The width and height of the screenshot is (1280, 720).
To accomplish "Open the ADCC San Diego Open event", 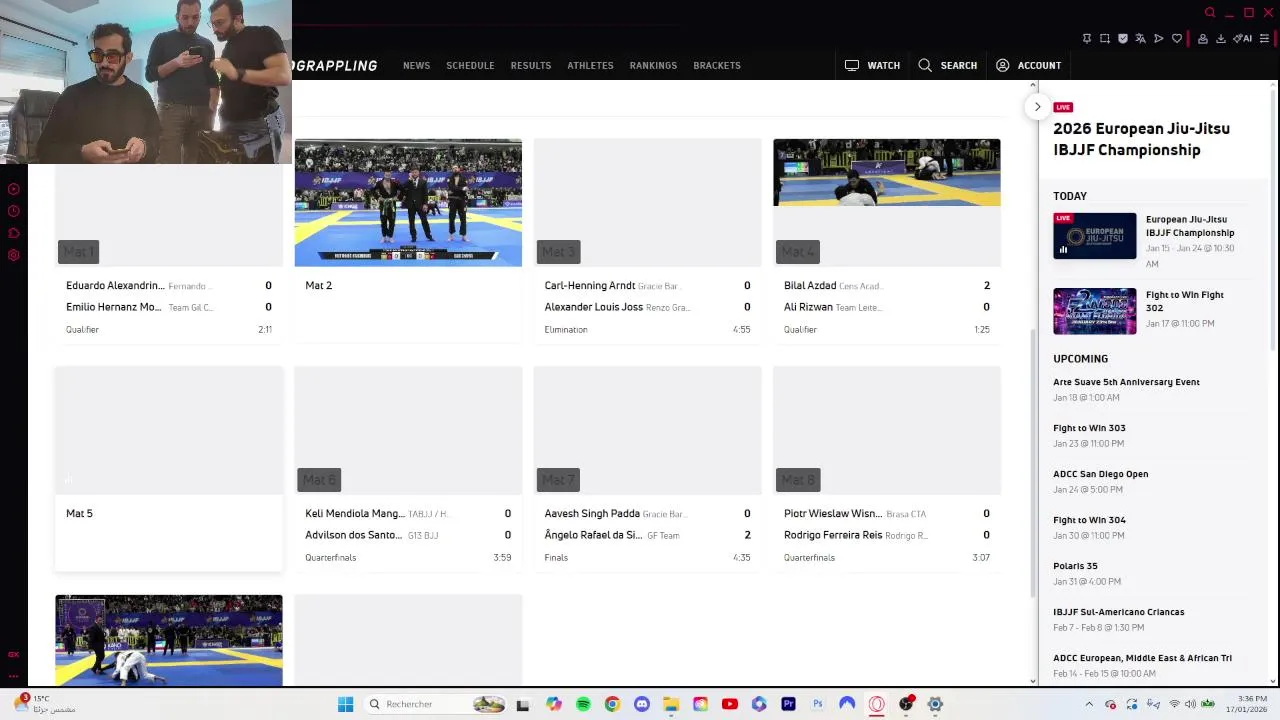I will coord(1100,474).
